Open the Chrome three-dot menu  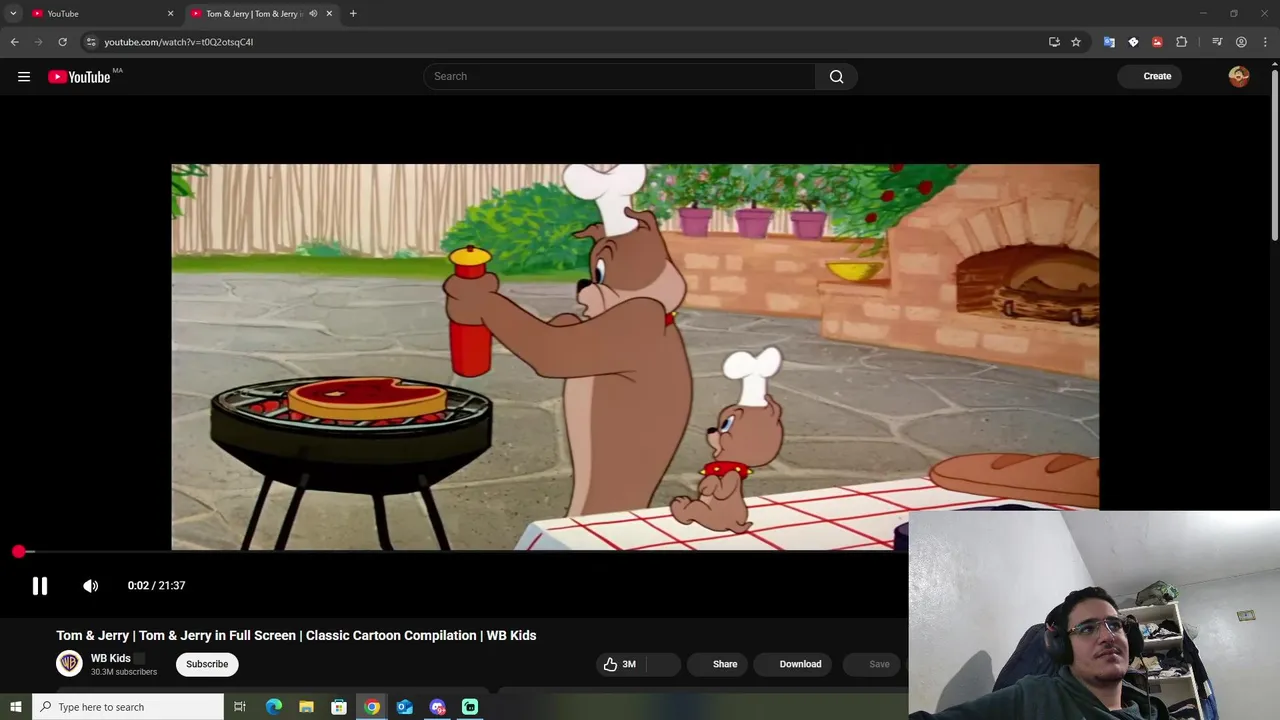(1266, 42)
